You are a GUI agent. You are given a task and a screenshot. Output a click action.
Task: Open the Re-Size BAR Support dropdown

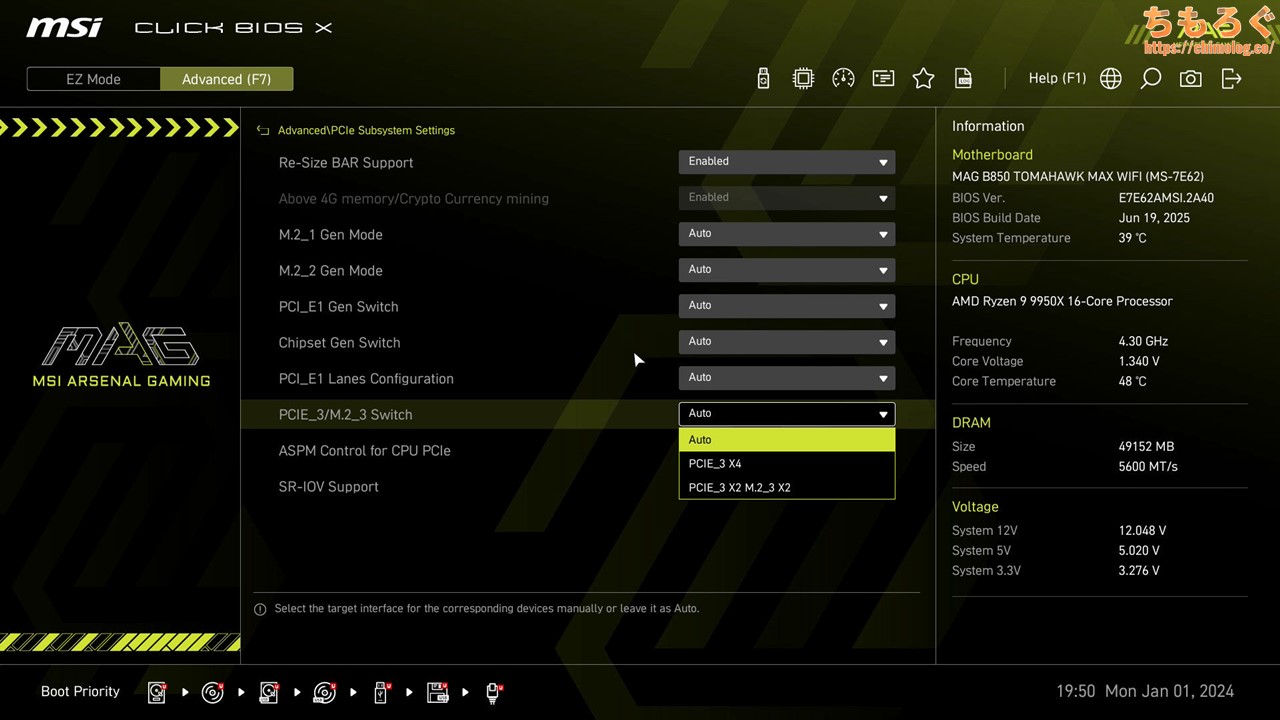[786, 162]
